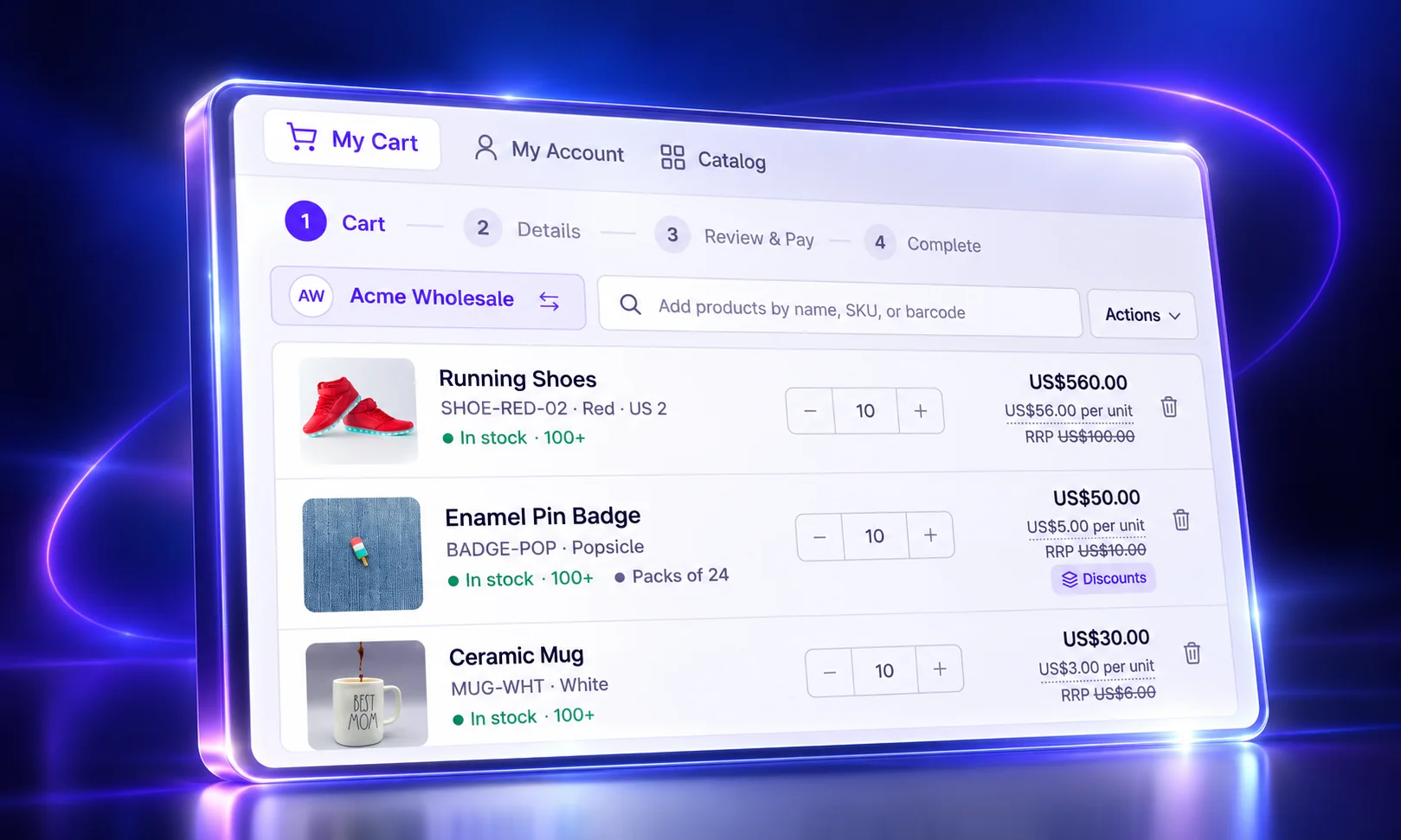Click US$3.00 per unit price
The width and height of the screenshot is (1401, 840).
(1096, 667)
